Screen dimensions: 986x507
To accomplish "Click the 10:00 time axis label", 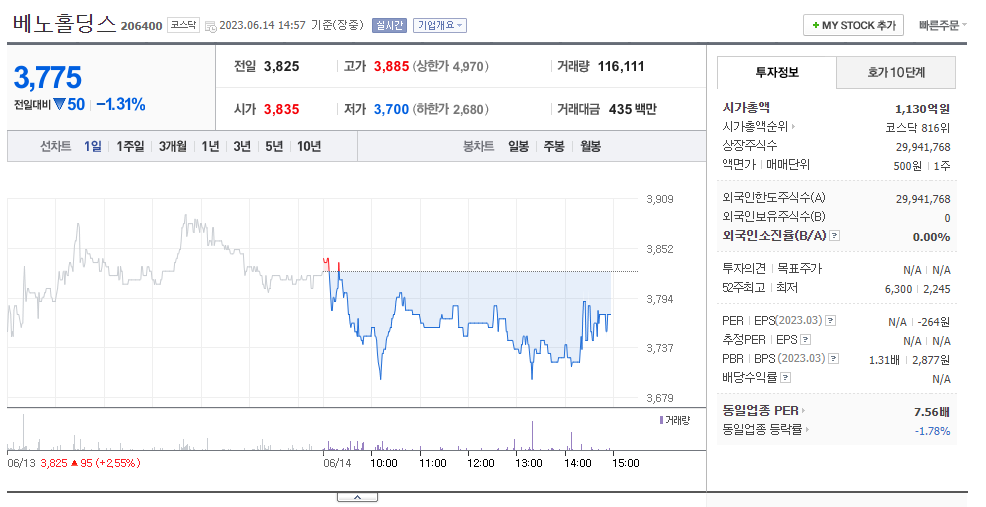I will (x=384, y=463).
